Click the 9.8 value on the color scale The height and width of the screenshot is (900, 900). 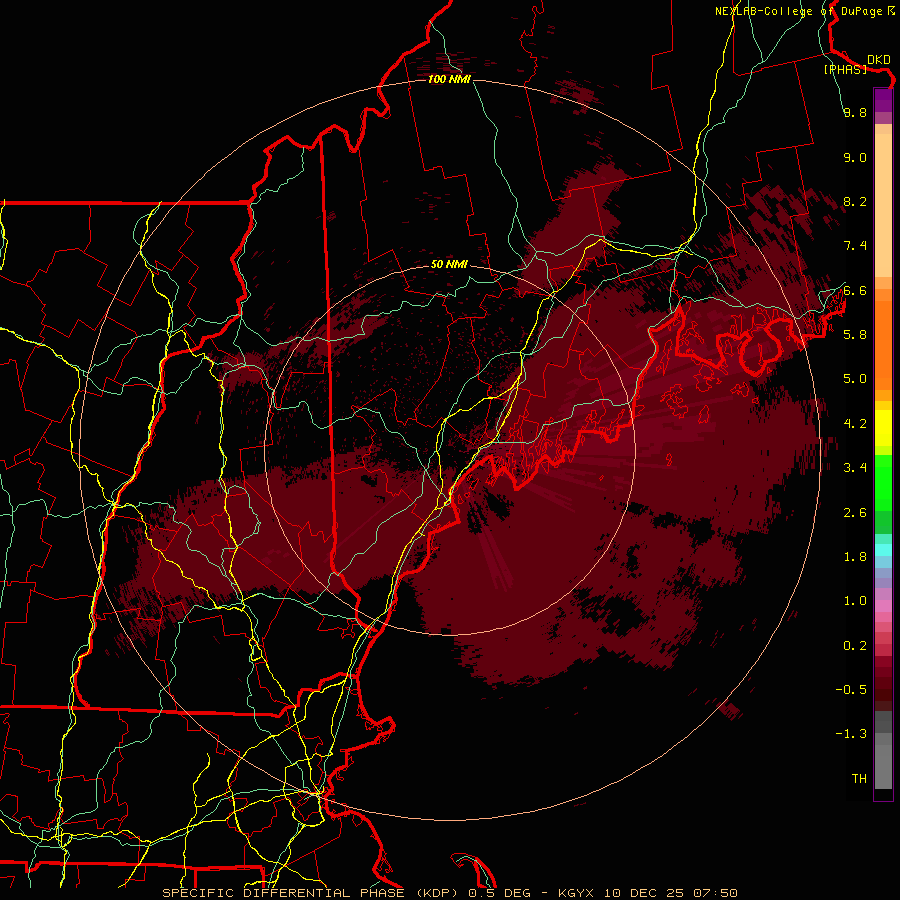pos(855,112)
